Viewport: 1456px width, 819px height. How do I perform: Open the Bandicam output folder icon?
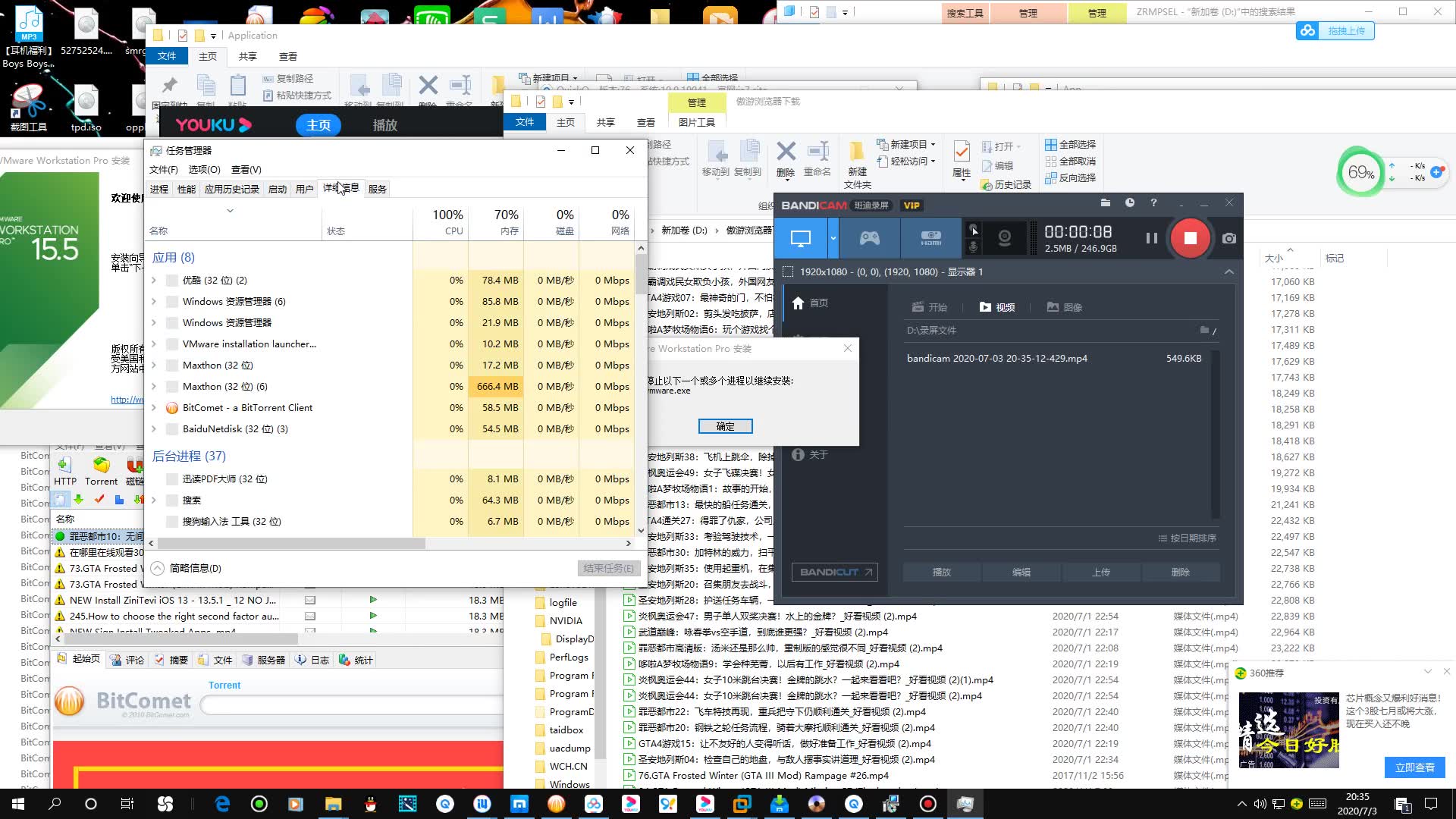[1105, 203]
